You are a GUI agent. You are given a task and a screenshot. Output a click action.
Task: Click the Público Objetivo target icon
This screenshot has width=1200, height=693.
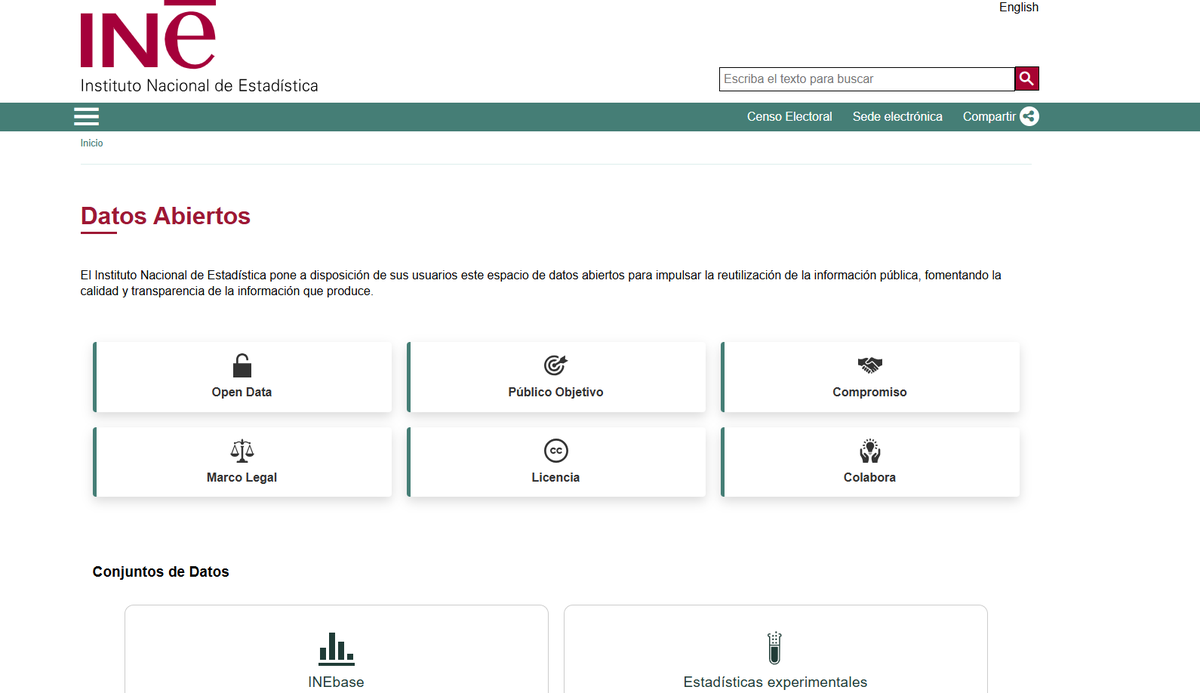(555, 365)
